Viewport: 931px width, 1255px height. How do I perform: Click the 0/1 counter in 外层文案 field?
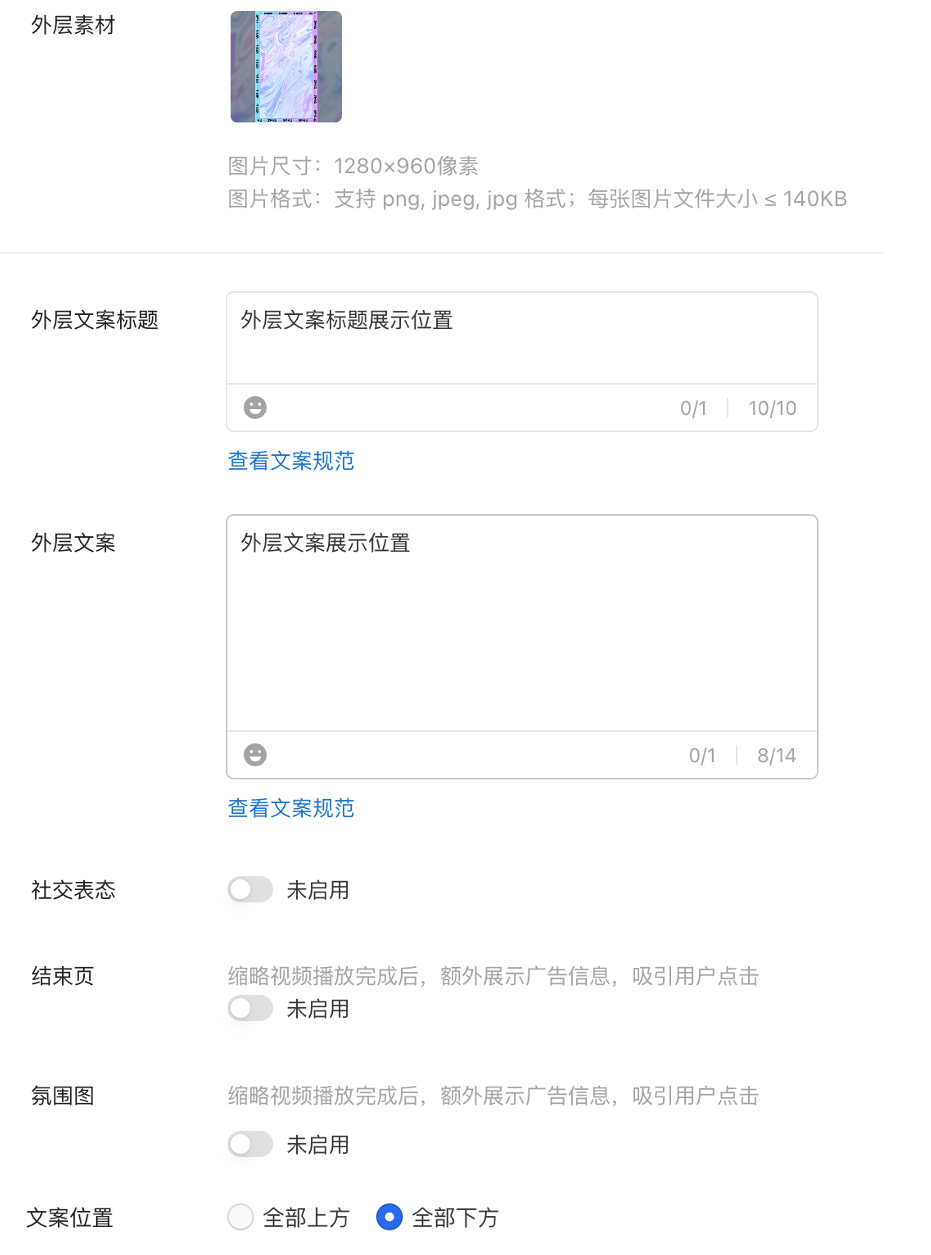click(x=702, y=755)
